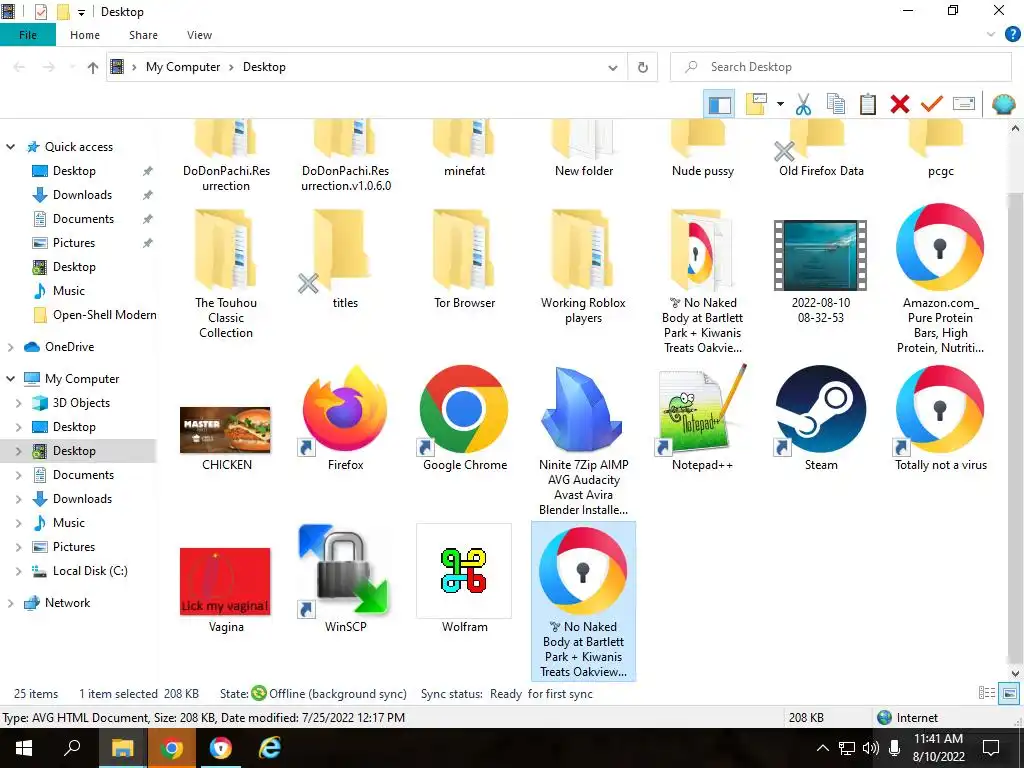Expand the OneDrive tree node

(10, 347)
